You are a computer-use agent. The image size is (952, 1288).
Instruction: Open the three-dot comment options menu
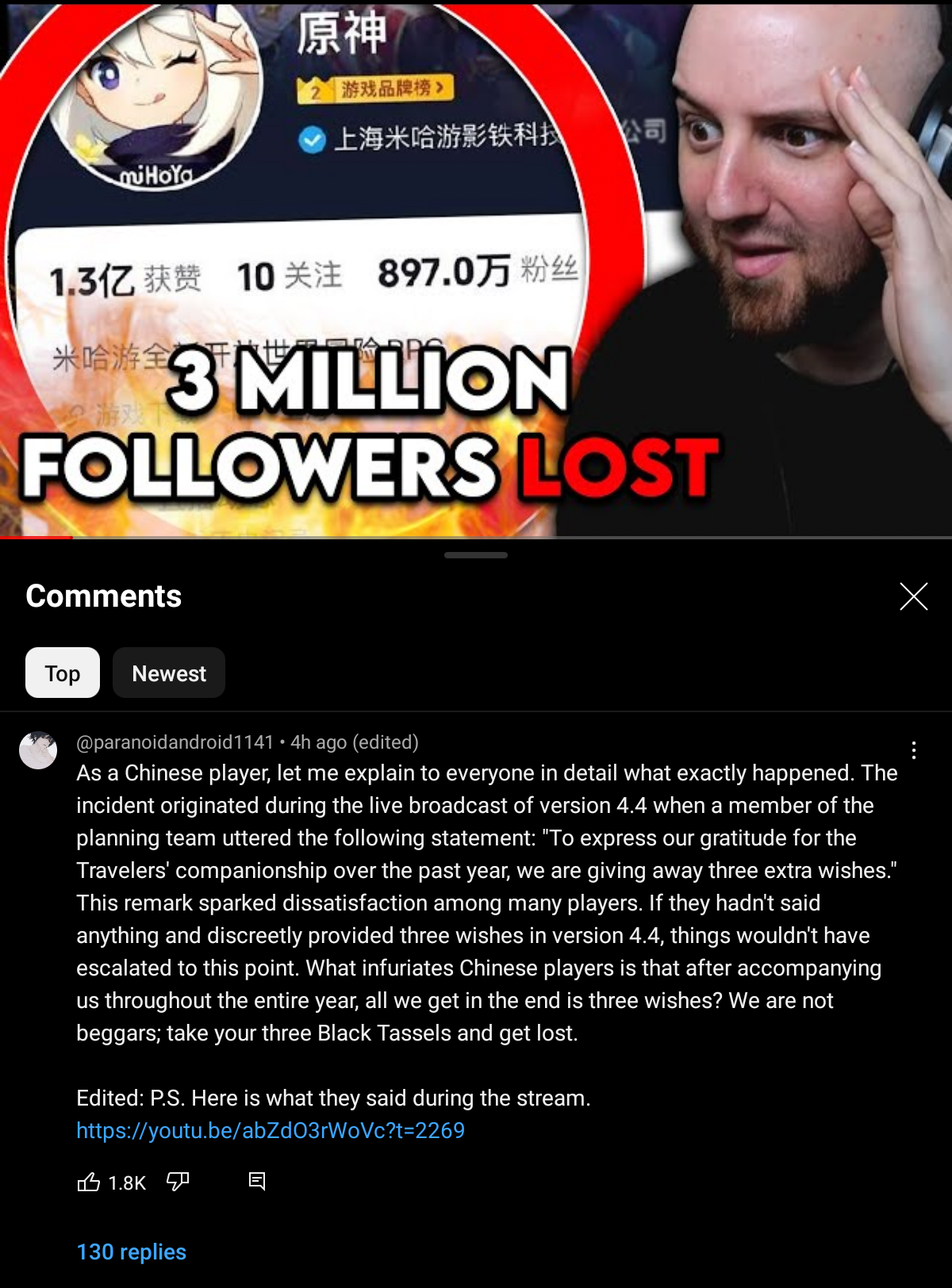[914, 750]
